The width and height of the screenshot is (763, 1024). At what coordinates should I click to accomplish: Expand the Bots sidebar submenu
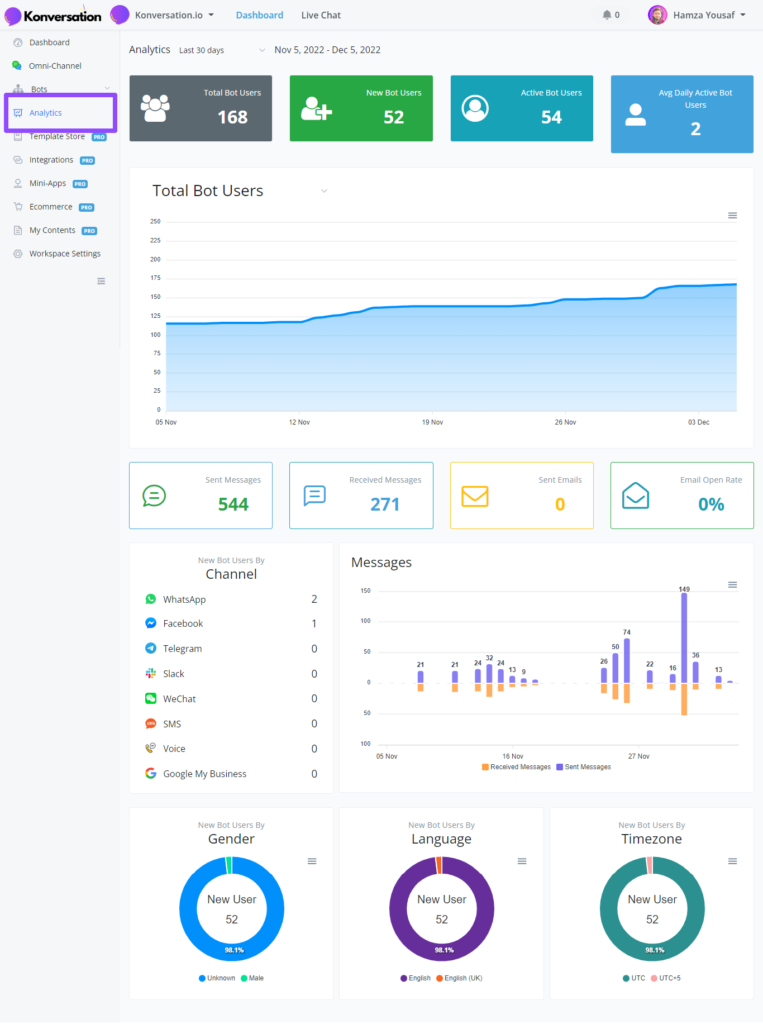(x=107, y=89)
